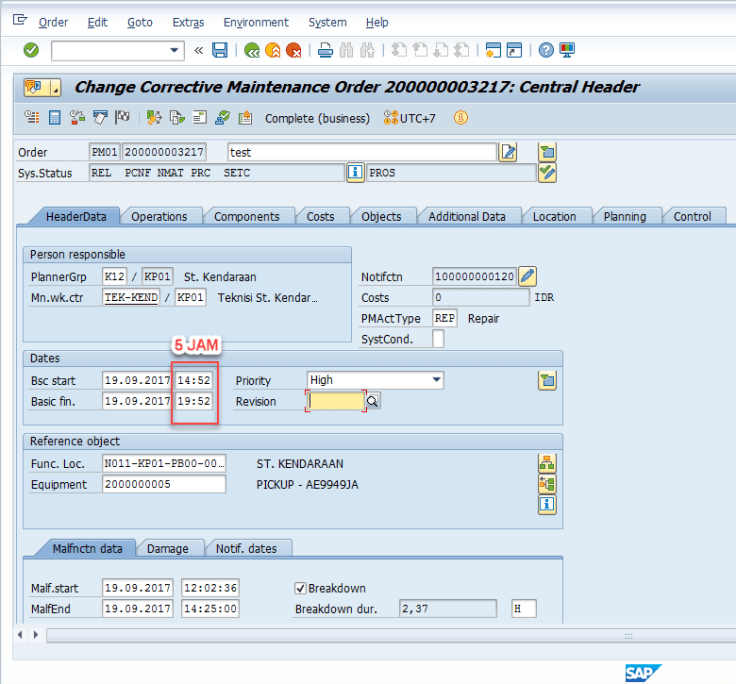Viewport: 736px width, 684px height.
Task: Click the UTC+7 time zone button
Action: coord(410,118)
